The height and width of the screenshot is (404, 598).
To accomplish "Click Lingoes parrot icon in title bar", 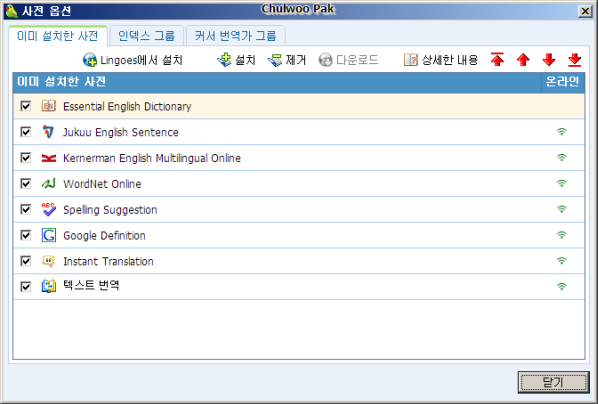I will point(12,11).
